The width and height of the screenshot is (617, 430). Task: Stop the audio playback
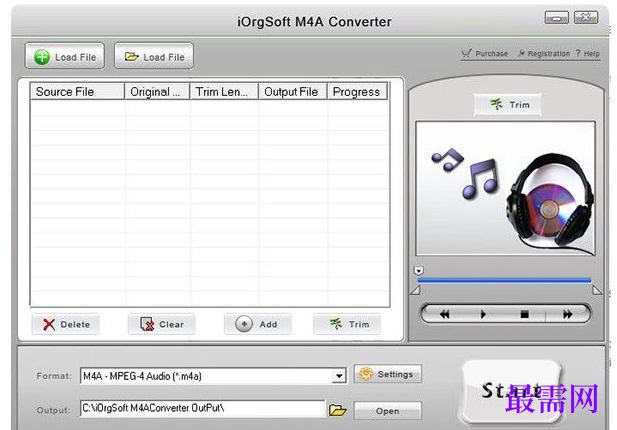525,314
